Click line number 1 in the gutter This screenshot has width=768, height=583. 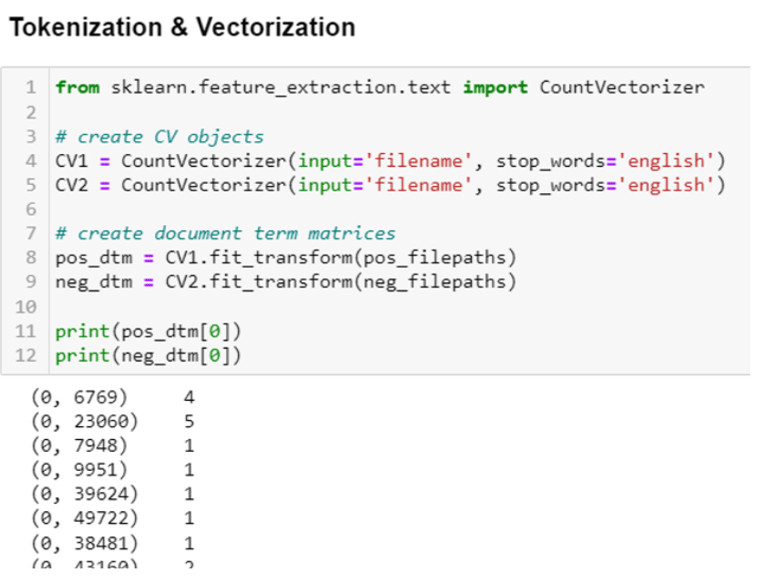tap(31, 87)
